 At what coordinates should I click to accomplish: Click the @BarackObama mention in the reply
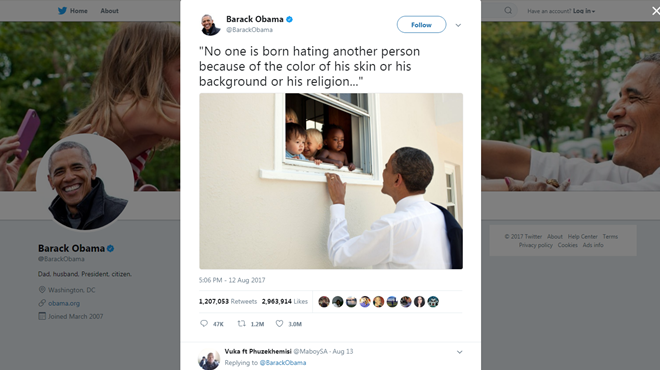(x=283, y=362)
